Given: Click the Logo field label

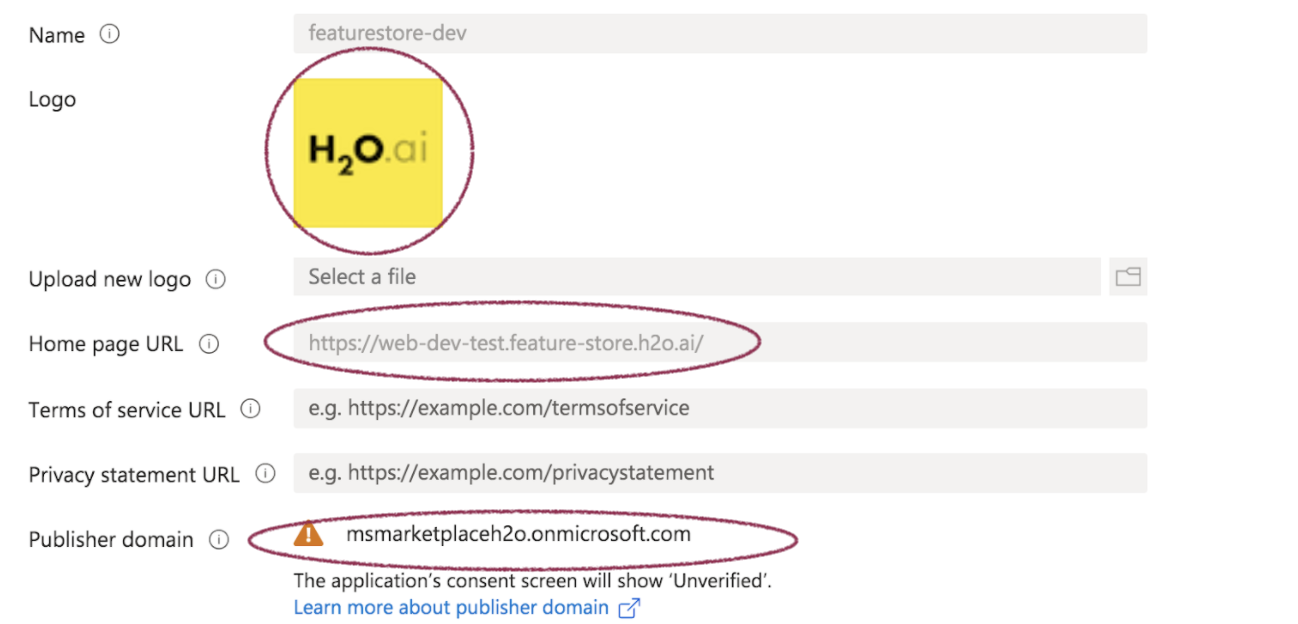Looking at the screenshot, I should click(52, 99).
